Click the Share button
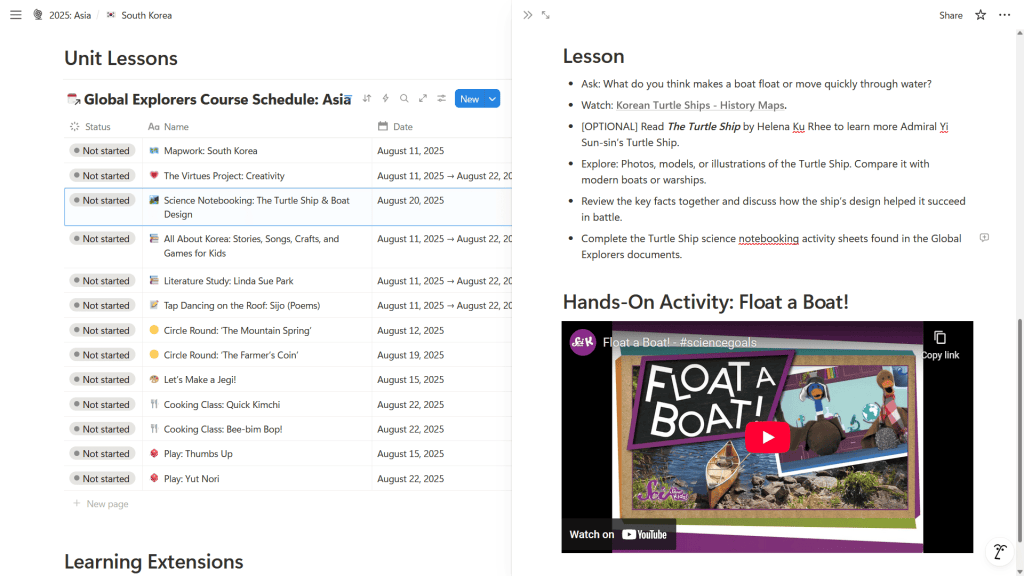 pos(950,15)
